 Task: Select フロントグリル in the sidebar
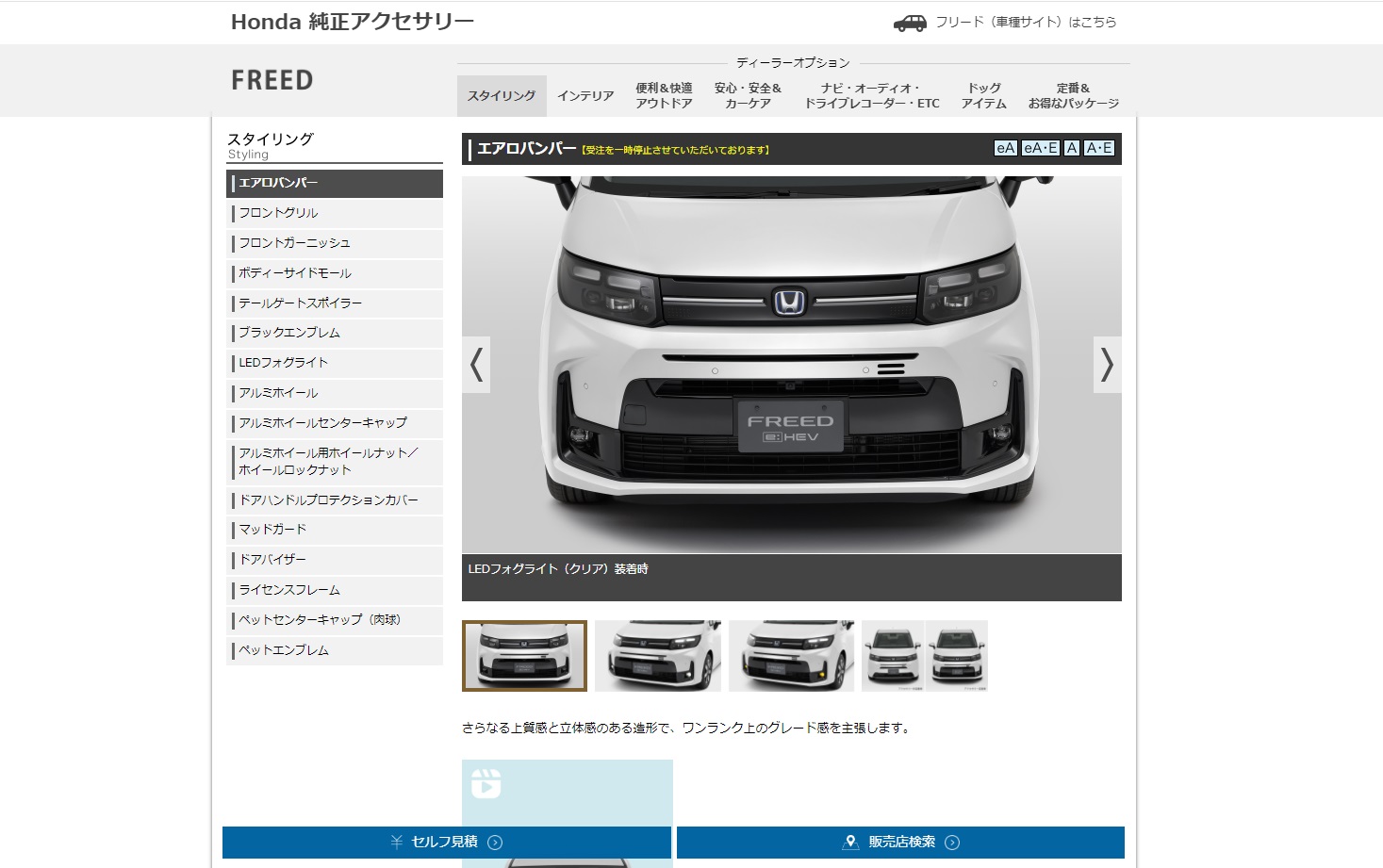coord(335,213)
